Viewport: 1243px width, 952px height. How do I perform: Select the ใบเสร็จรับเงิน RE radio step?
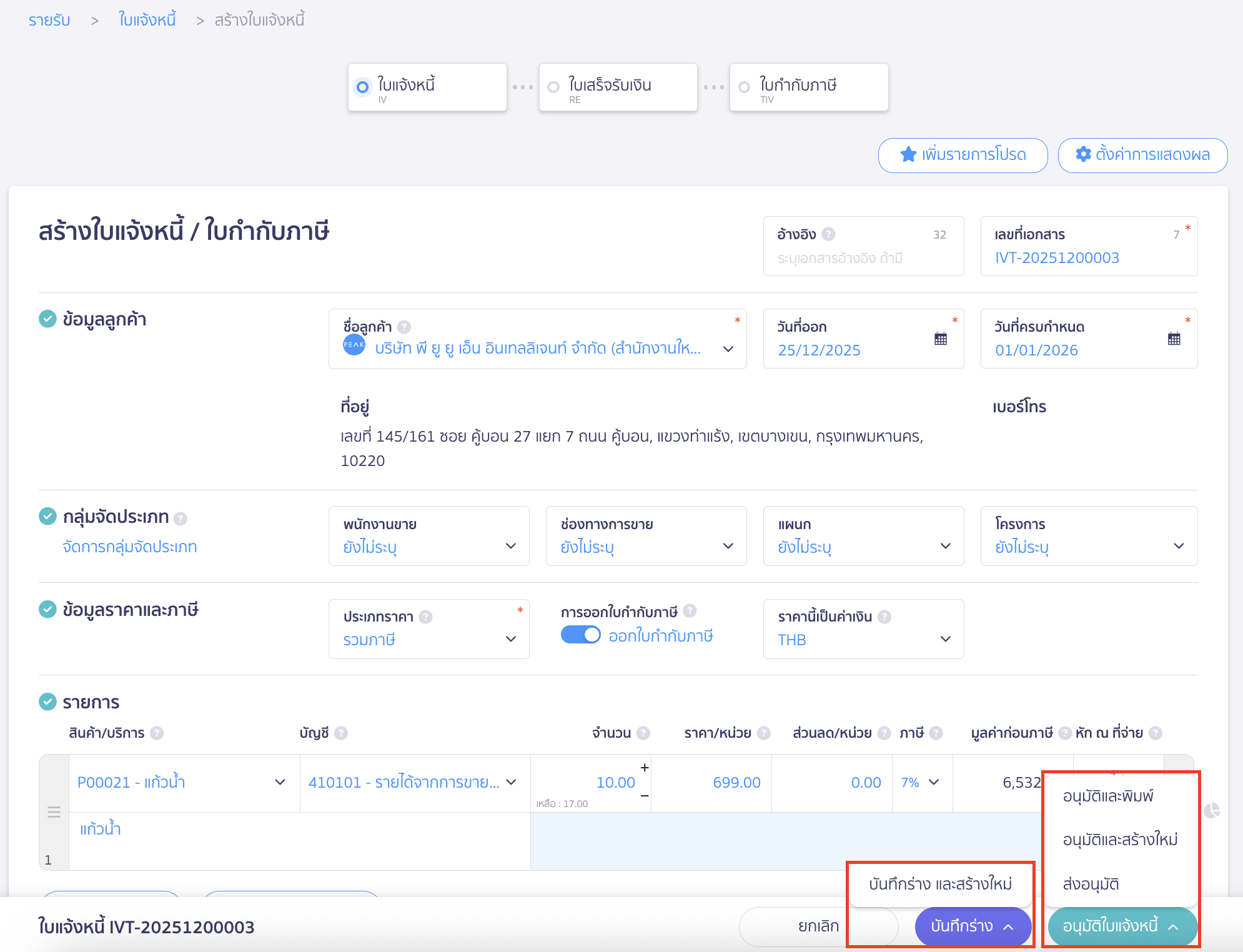(x=553, y=87)
